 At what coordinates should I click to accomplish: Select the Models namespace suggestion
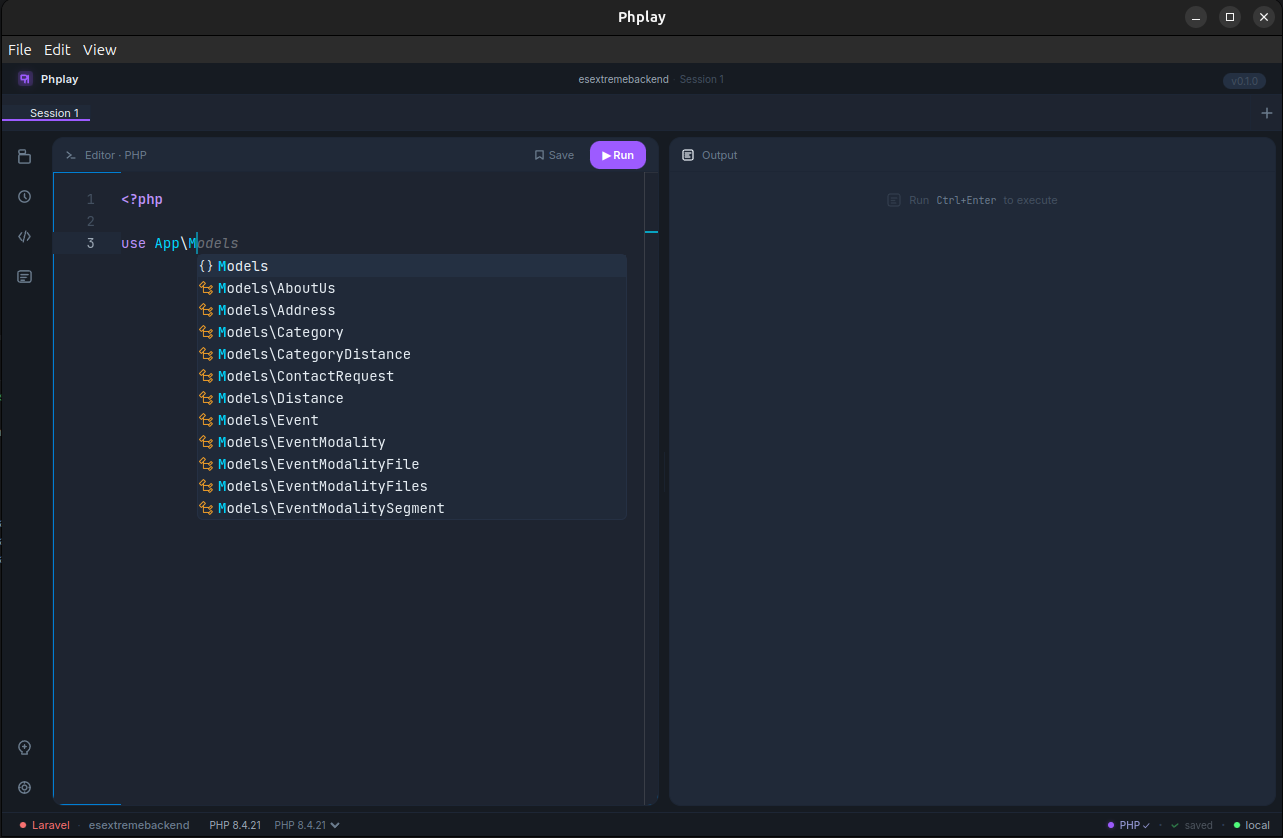click(412, 266)
